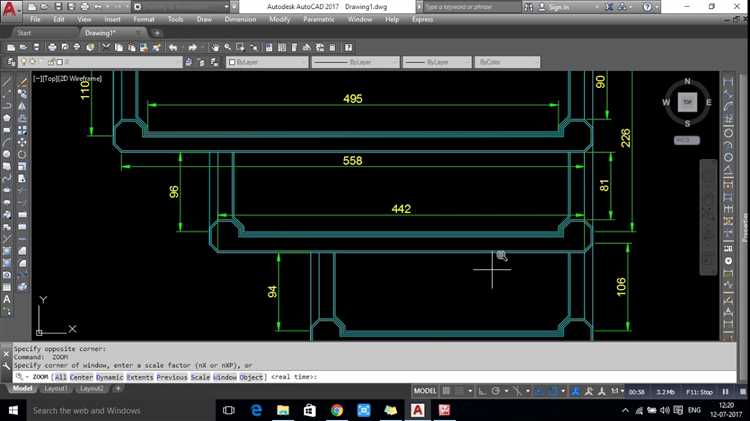
Task: Open the ByColor plot style dropdown
Action: point(505,62)
